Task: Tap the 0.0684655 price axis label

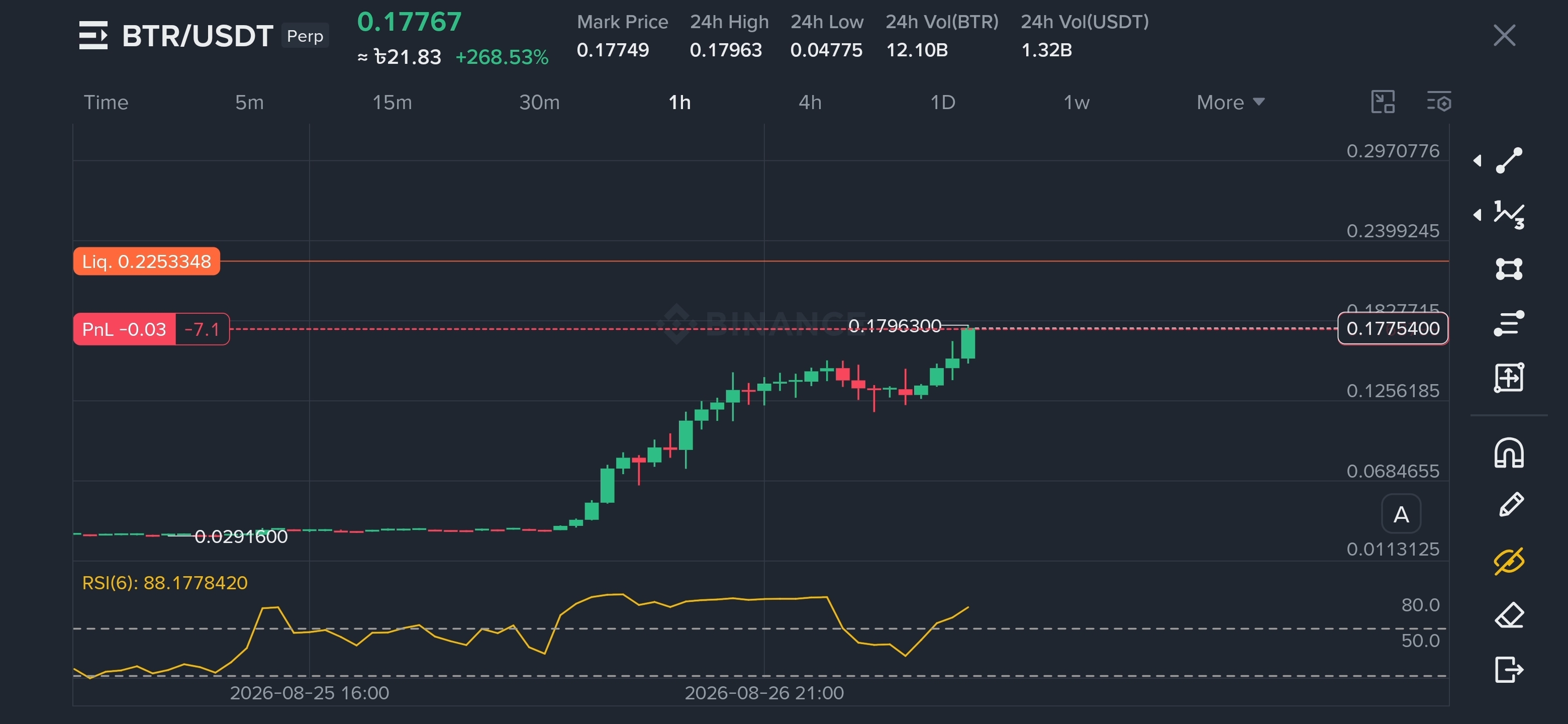Action: point(1393,471)
